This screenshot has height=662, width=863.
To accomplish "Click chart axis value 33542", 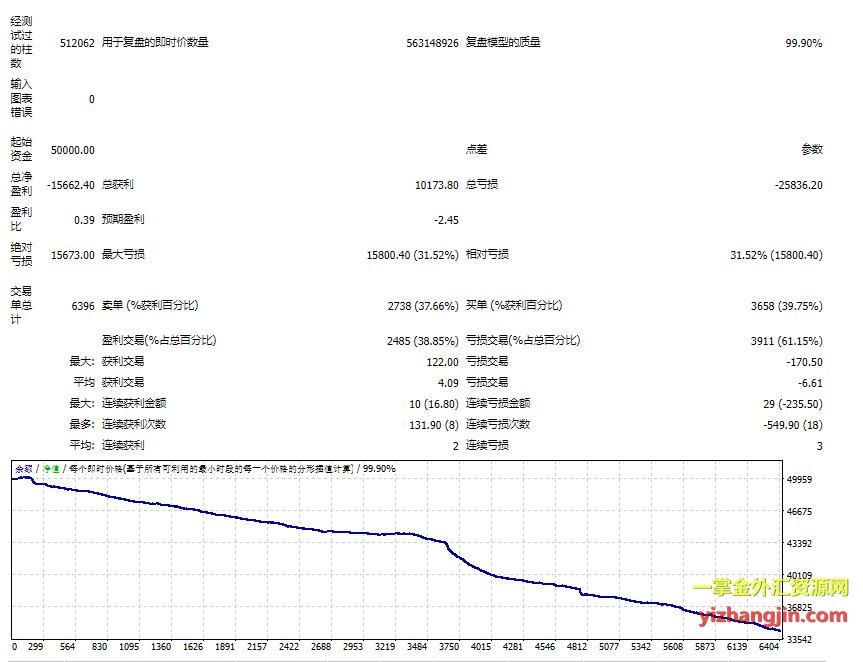I will coord(799,639).
